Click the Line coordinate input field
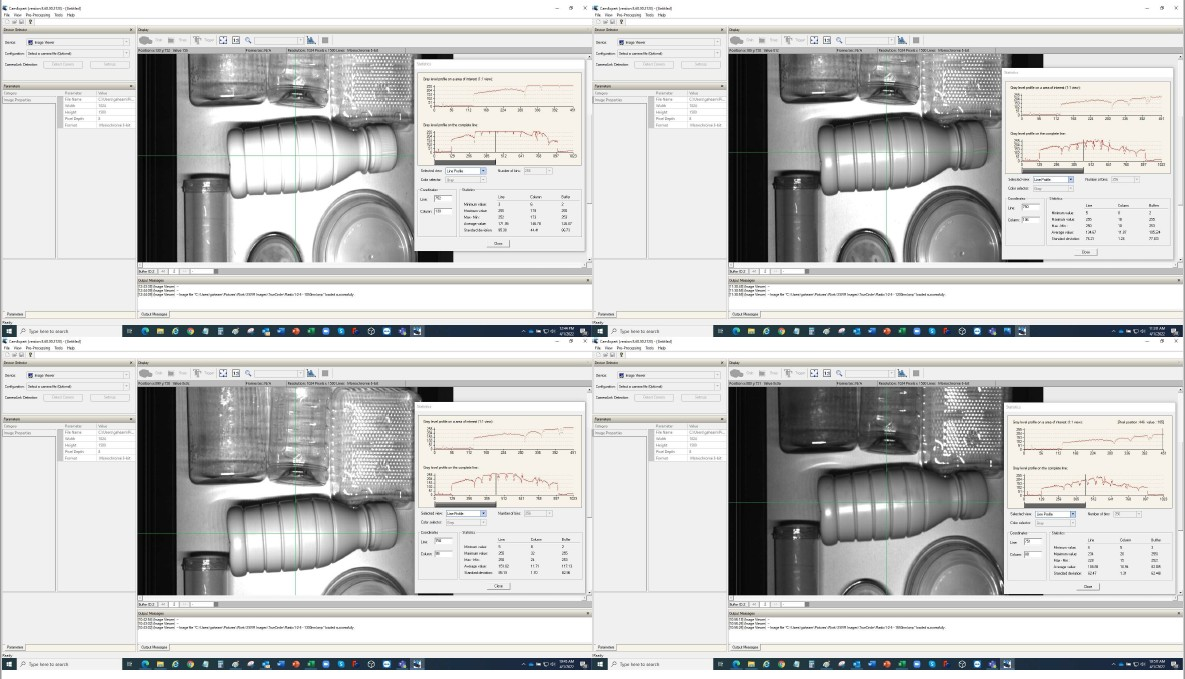This screenshot has width=1185, height=679. (x=443, y=198)
